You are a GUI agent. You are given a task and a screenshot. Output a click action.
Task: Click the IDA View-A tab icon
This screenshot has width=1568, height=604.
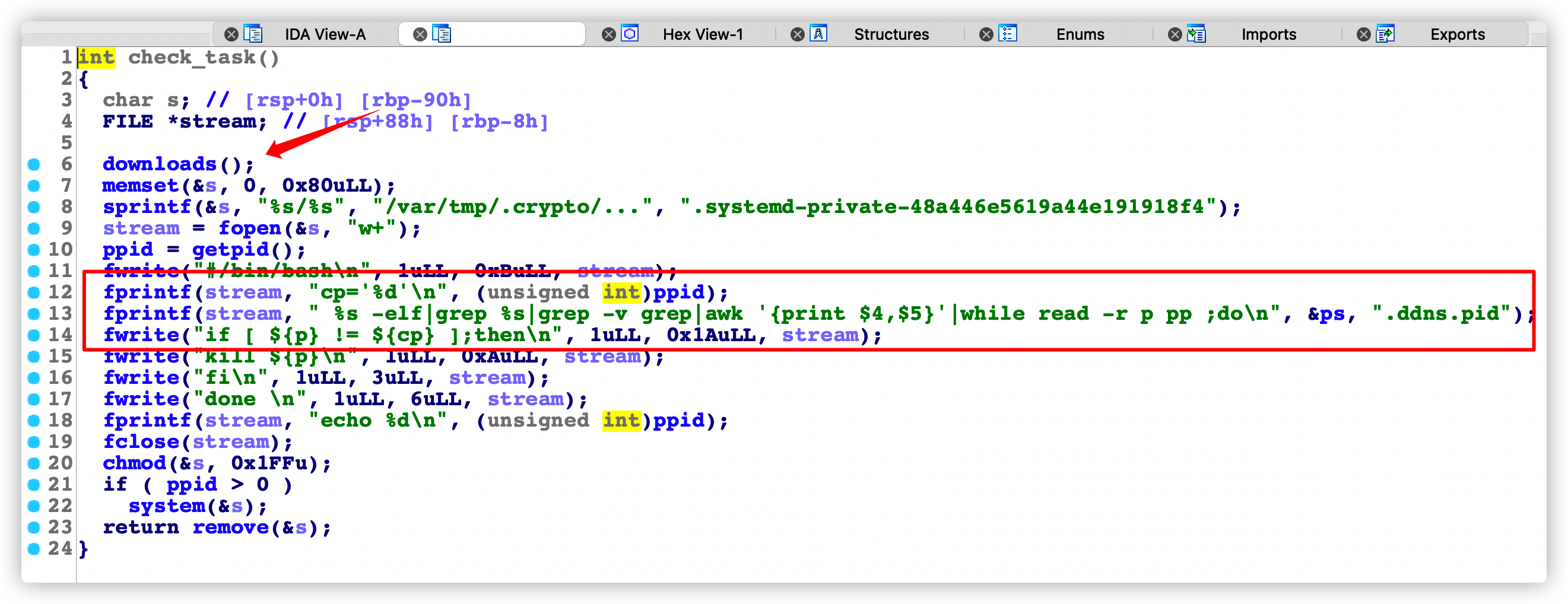(x=253, y=34)
